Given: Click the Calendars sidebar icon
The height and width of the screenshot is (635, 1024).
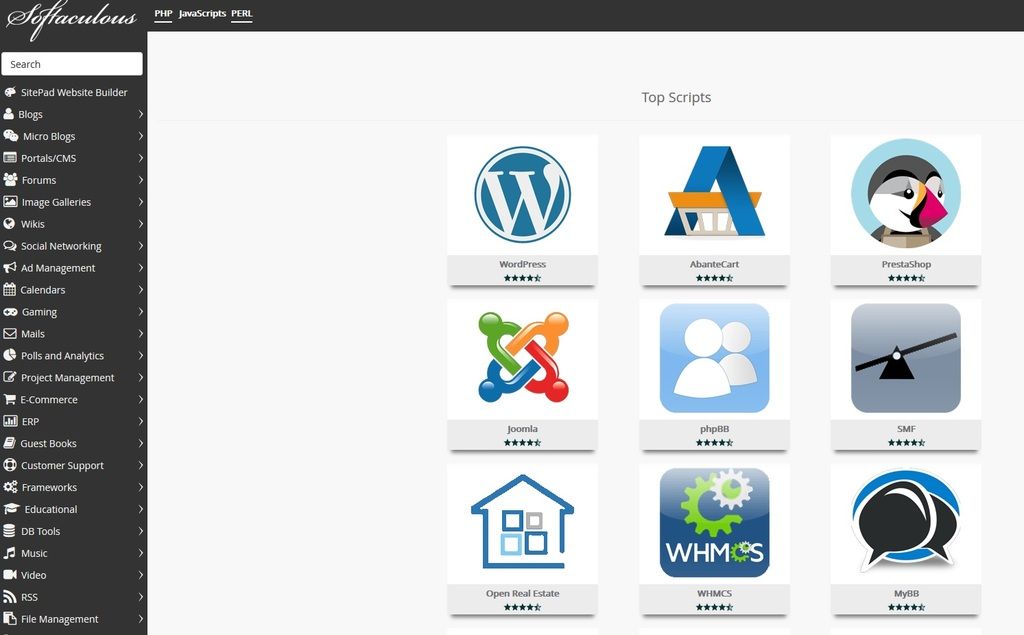Looking at the screenshot, I should pyautogui.click(x=9, y=289).
